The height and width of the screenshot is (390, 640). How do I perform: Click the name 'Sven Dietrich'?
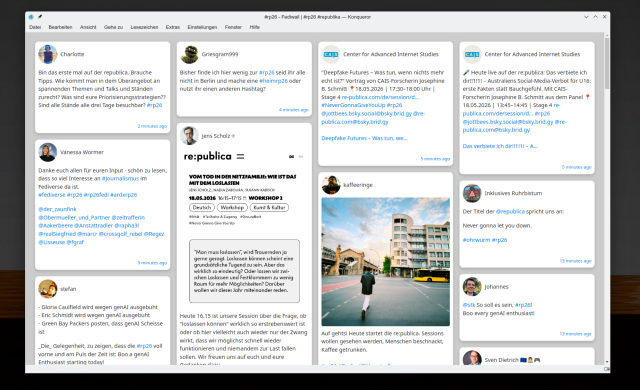(501, 360)
